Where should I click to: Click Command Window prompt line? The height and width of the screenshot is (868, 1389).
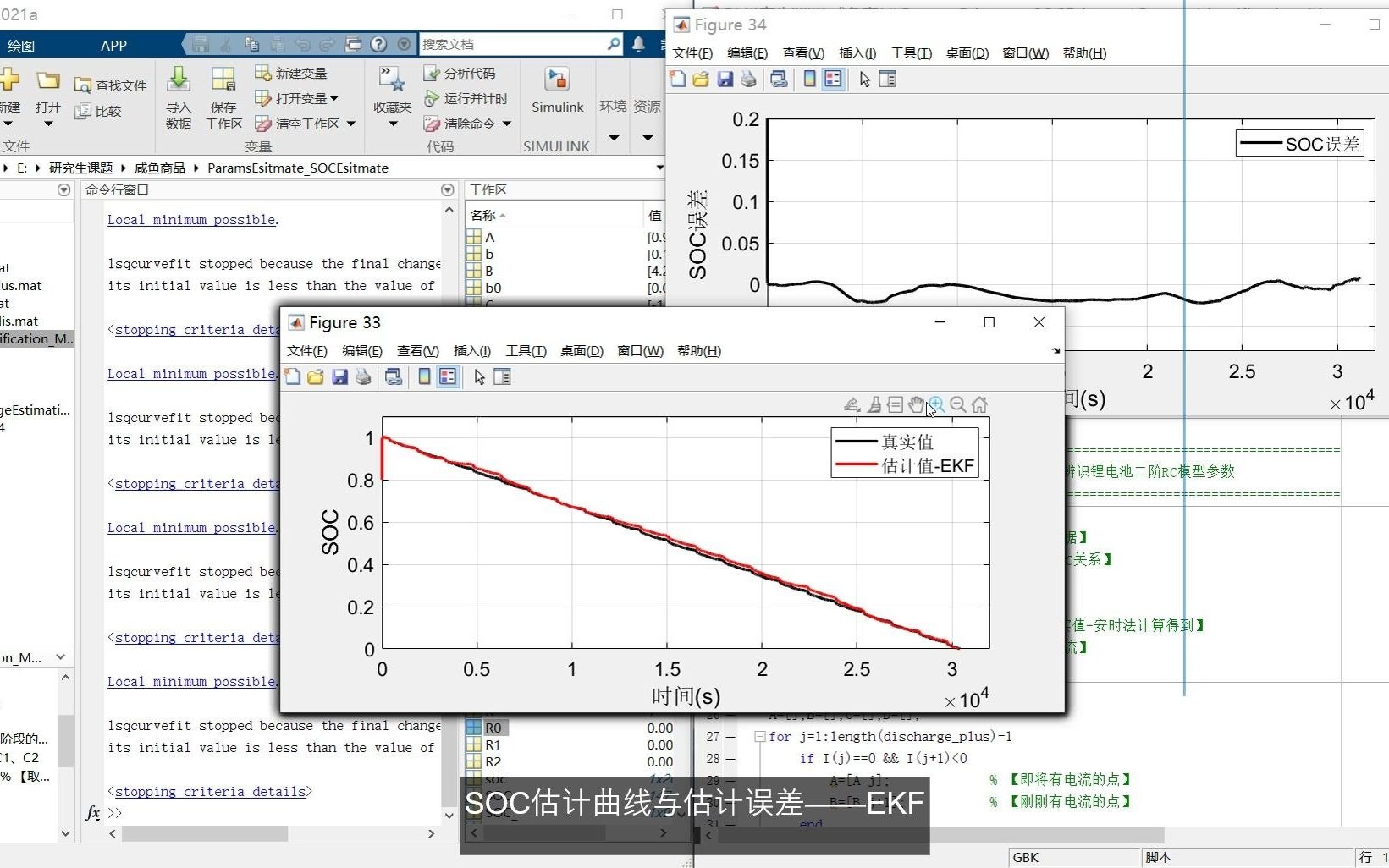(271, 813)
